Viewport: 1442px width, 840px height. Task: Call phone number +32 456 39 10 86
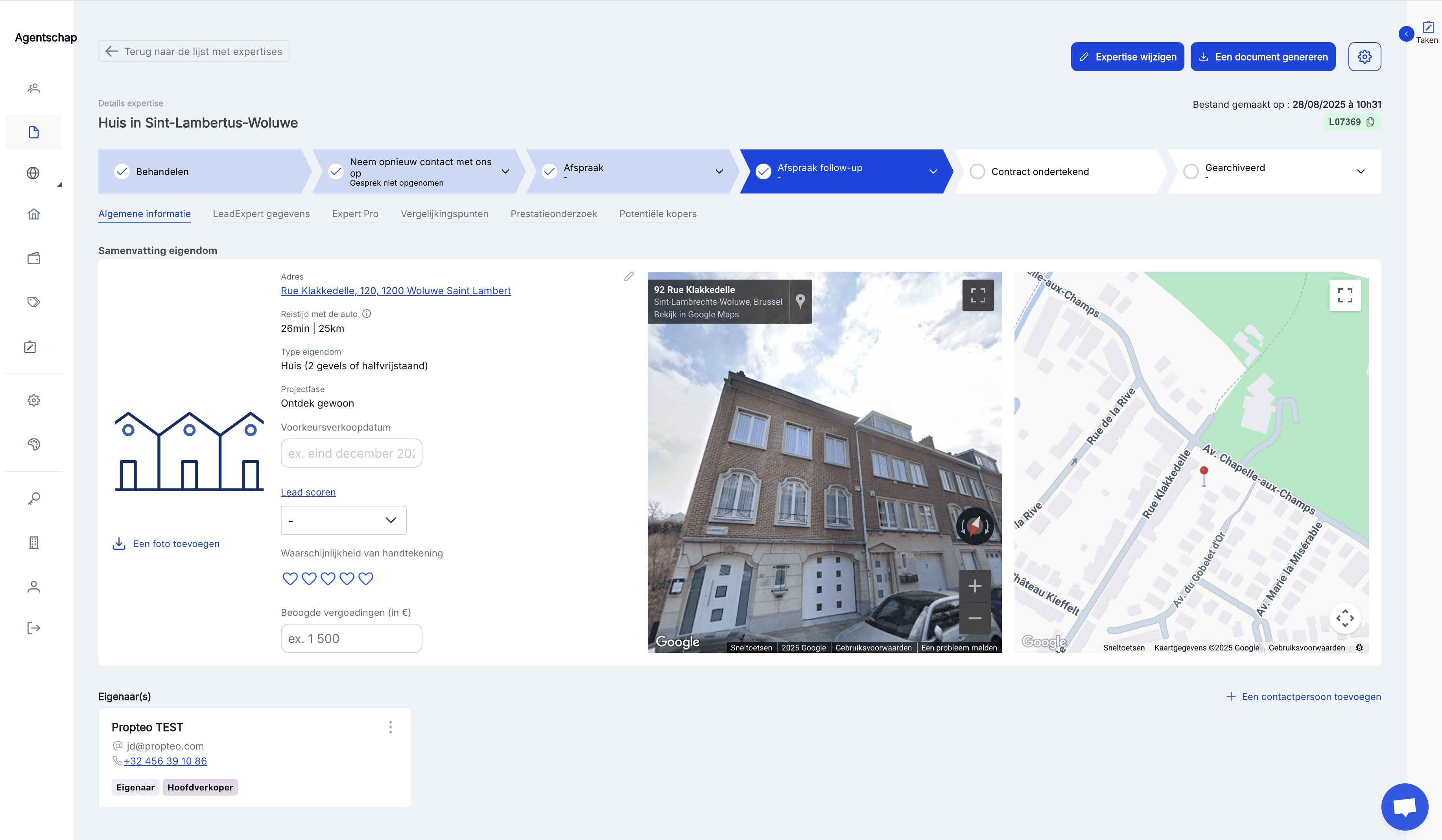point(165,761)
